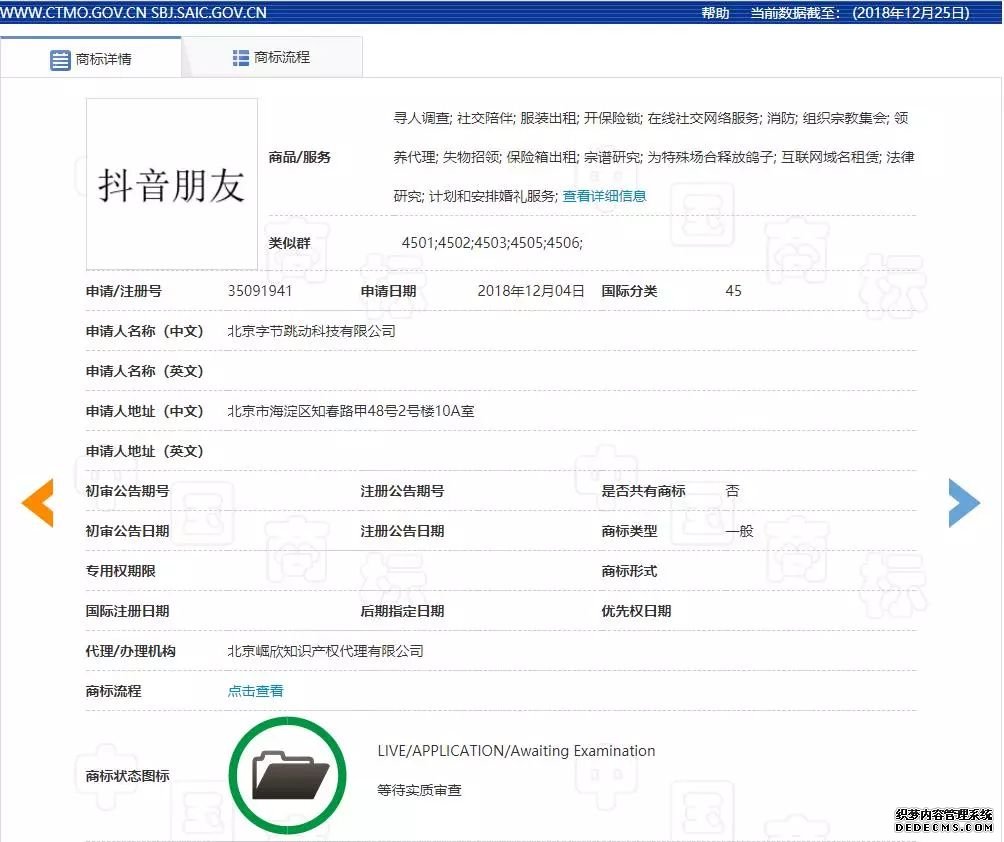Screen dimensions: 1004x842
Task: Select address 北京市海淀区知春路甲48号2号楼10A室
Action: 351,411
